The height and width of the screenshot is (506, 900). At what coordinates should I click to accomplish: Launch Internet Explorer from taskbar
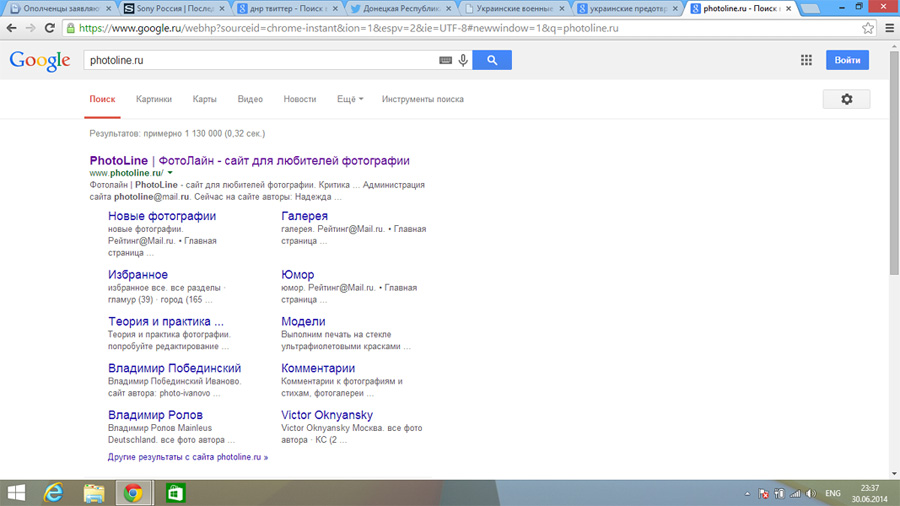click(55, 493)
